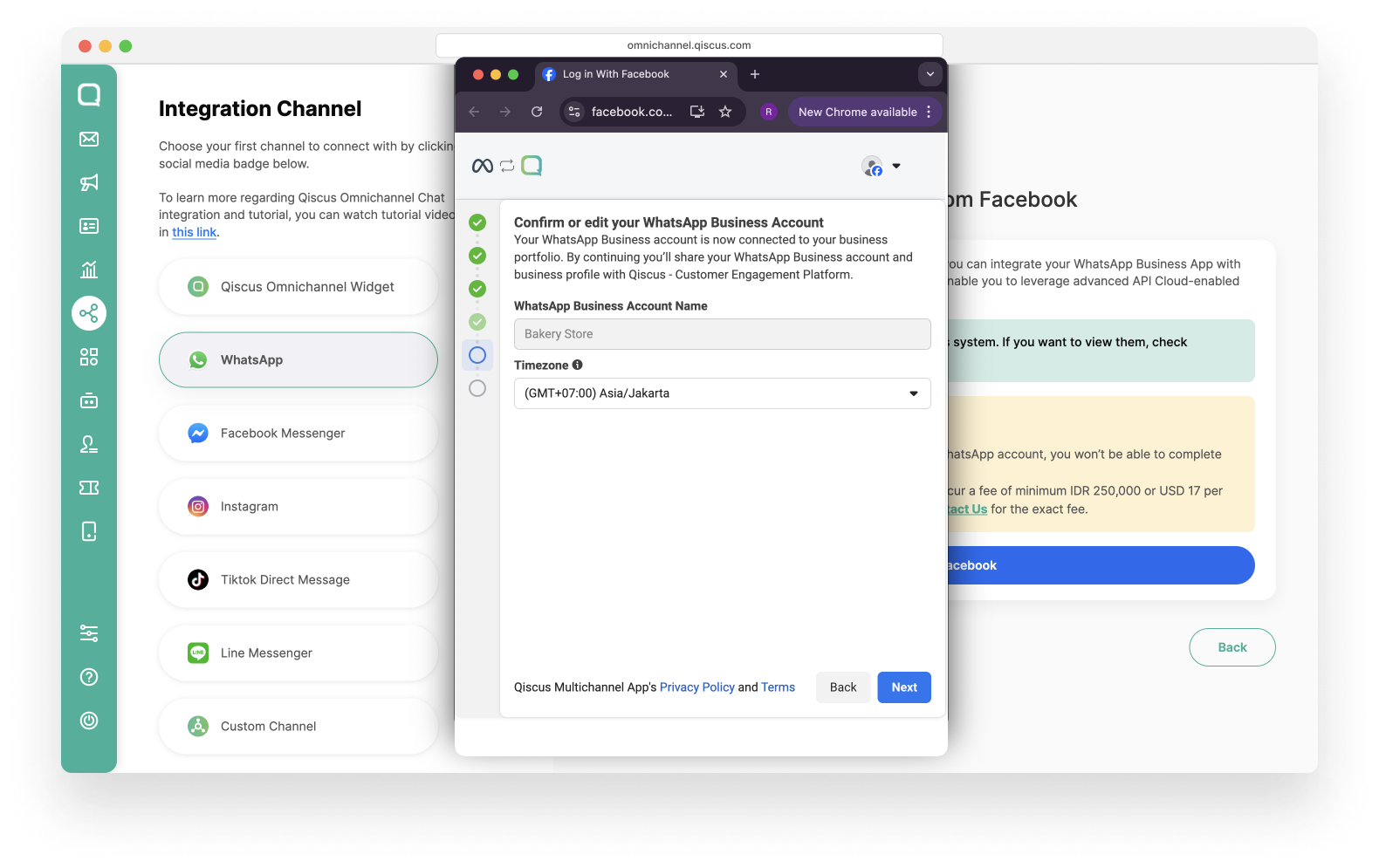Select the Facebook Messenger channel

298,433
